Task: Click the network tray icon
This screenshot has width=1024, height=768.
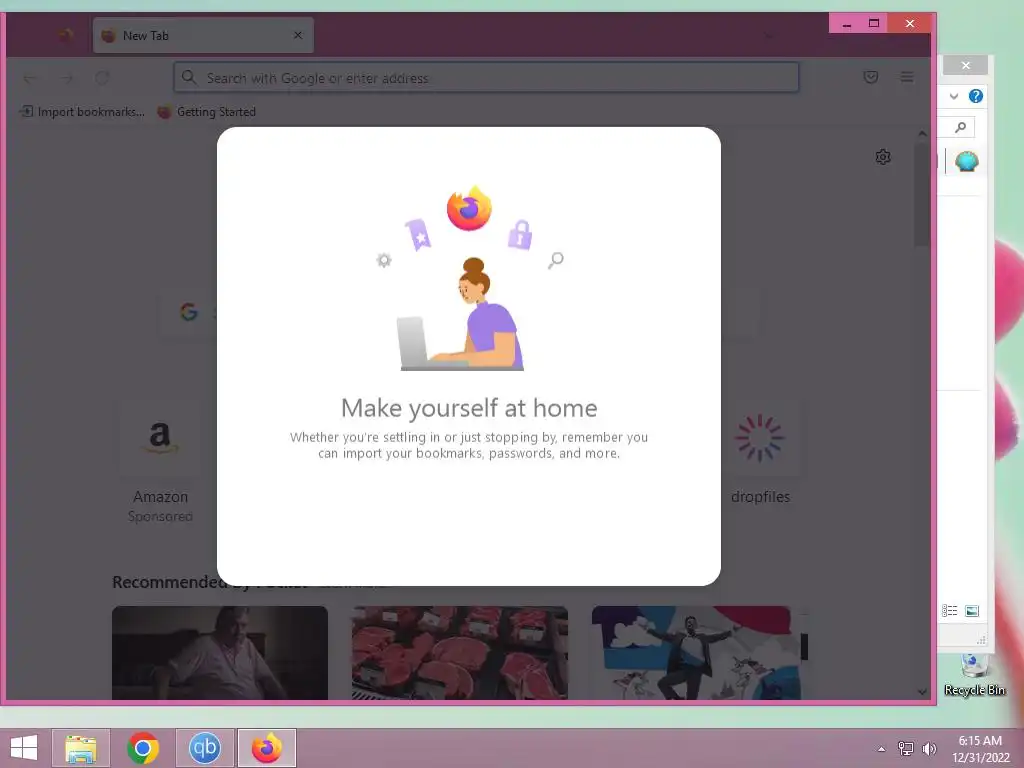Action: pos(905,748)
